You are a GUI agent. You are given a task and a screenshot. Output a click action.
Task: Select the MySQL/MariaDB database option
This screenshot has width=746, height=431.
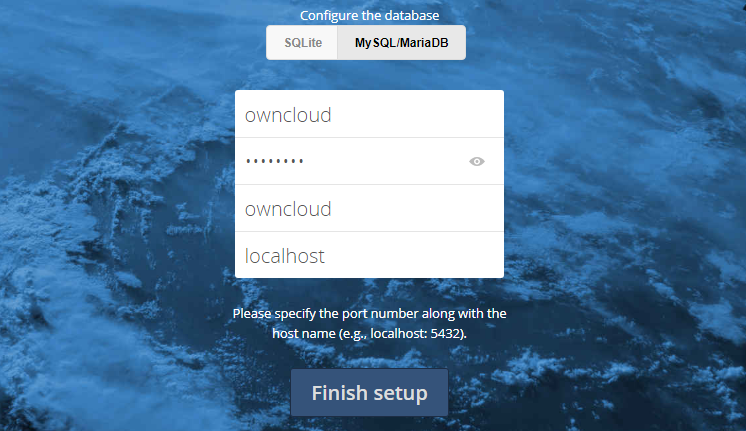pos(402,43)
